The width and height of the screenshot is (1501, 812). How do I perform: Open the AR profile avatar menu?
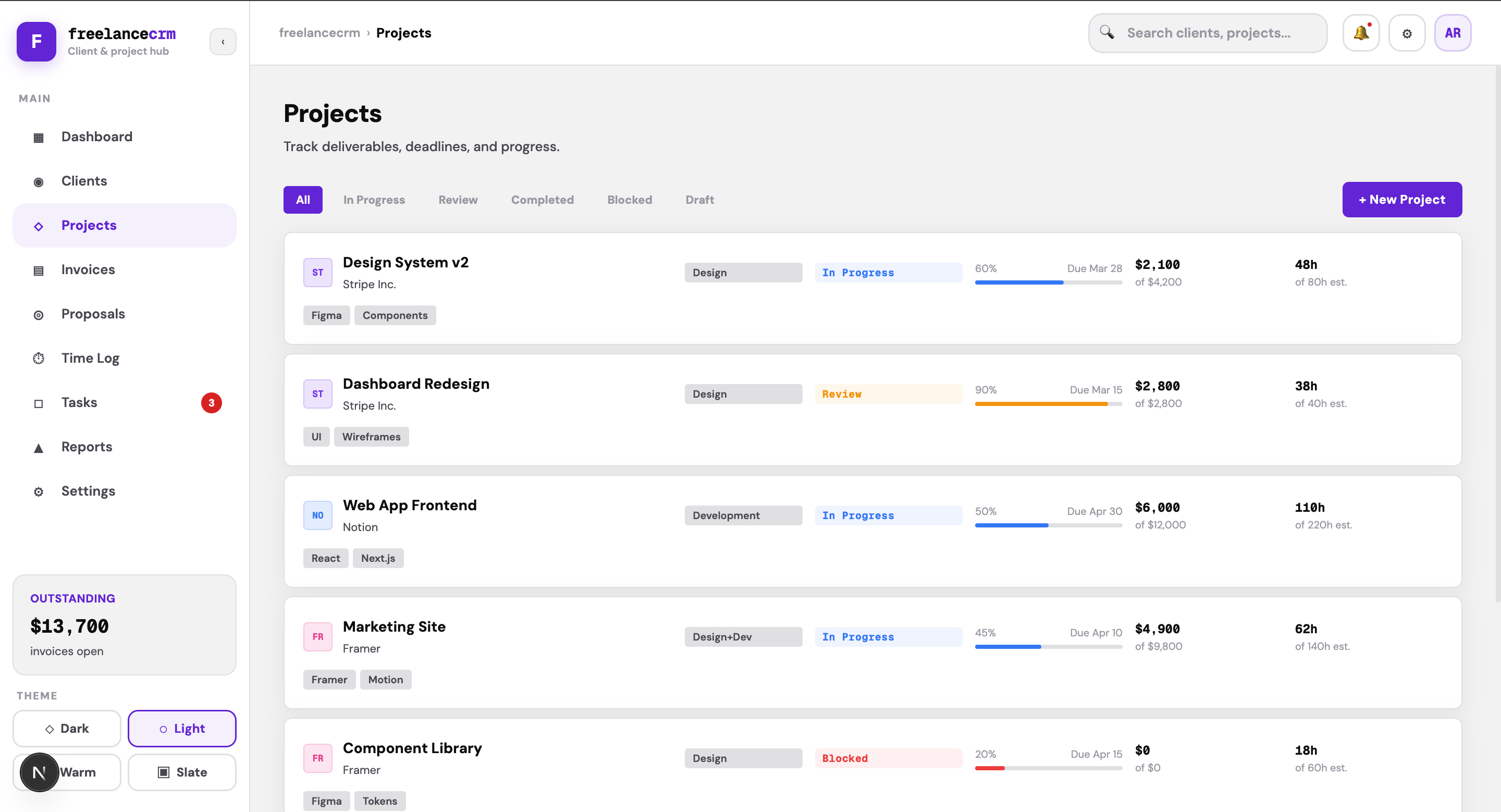pos(1453,33)
